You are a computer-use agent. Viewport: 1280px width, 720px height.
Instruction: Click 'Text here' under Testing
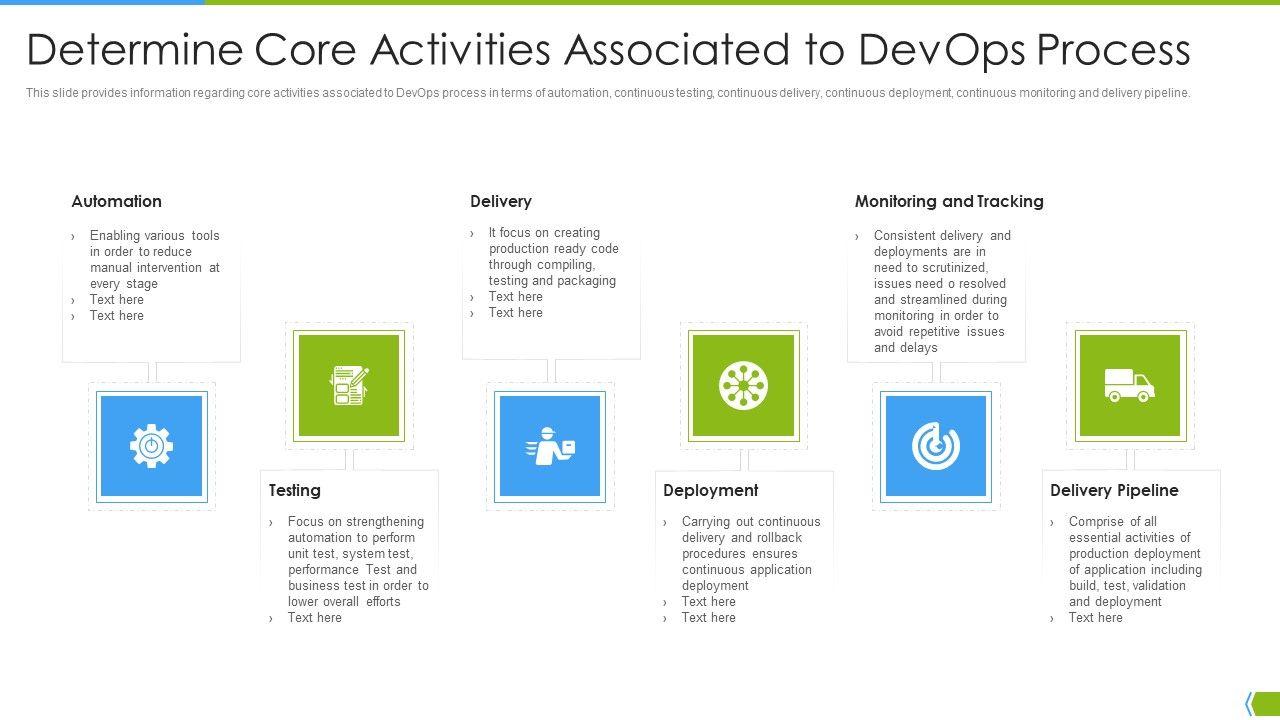pos(315,618)
